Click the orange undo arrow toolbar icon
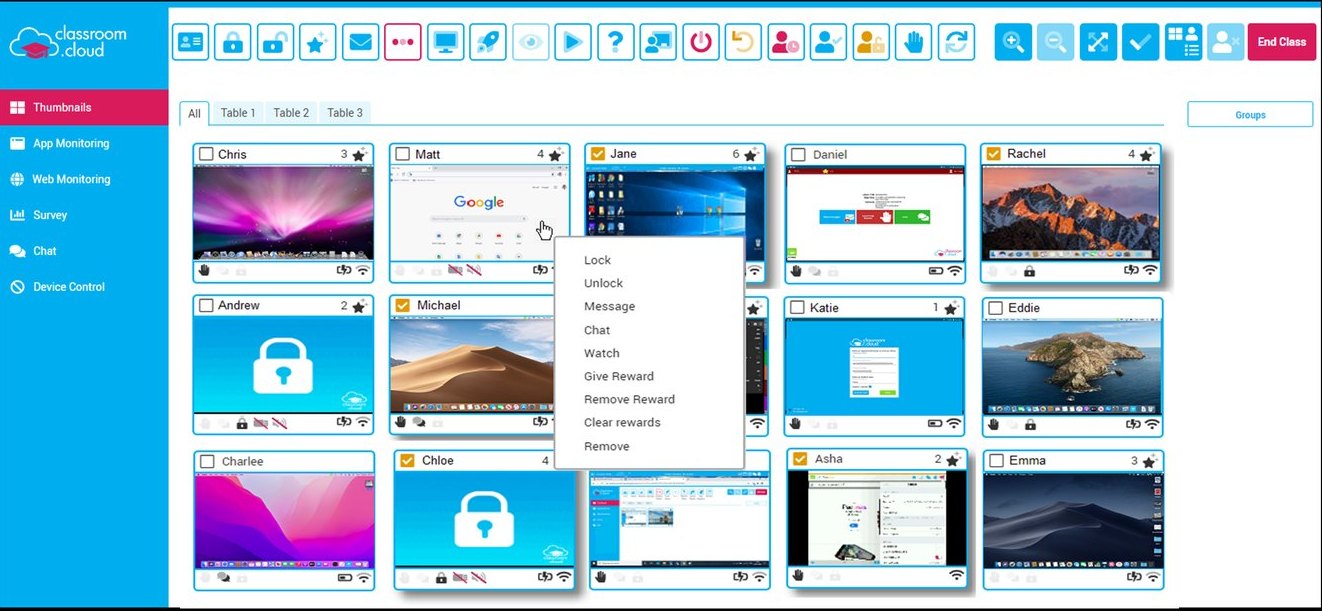This screenshot has width=1322, height=611. tap(743, 42)
